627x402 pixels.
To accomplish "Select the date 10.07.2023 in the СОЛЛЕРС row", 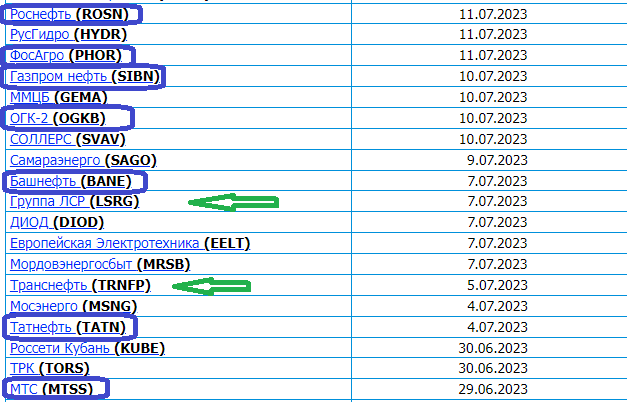I will 493,140.
